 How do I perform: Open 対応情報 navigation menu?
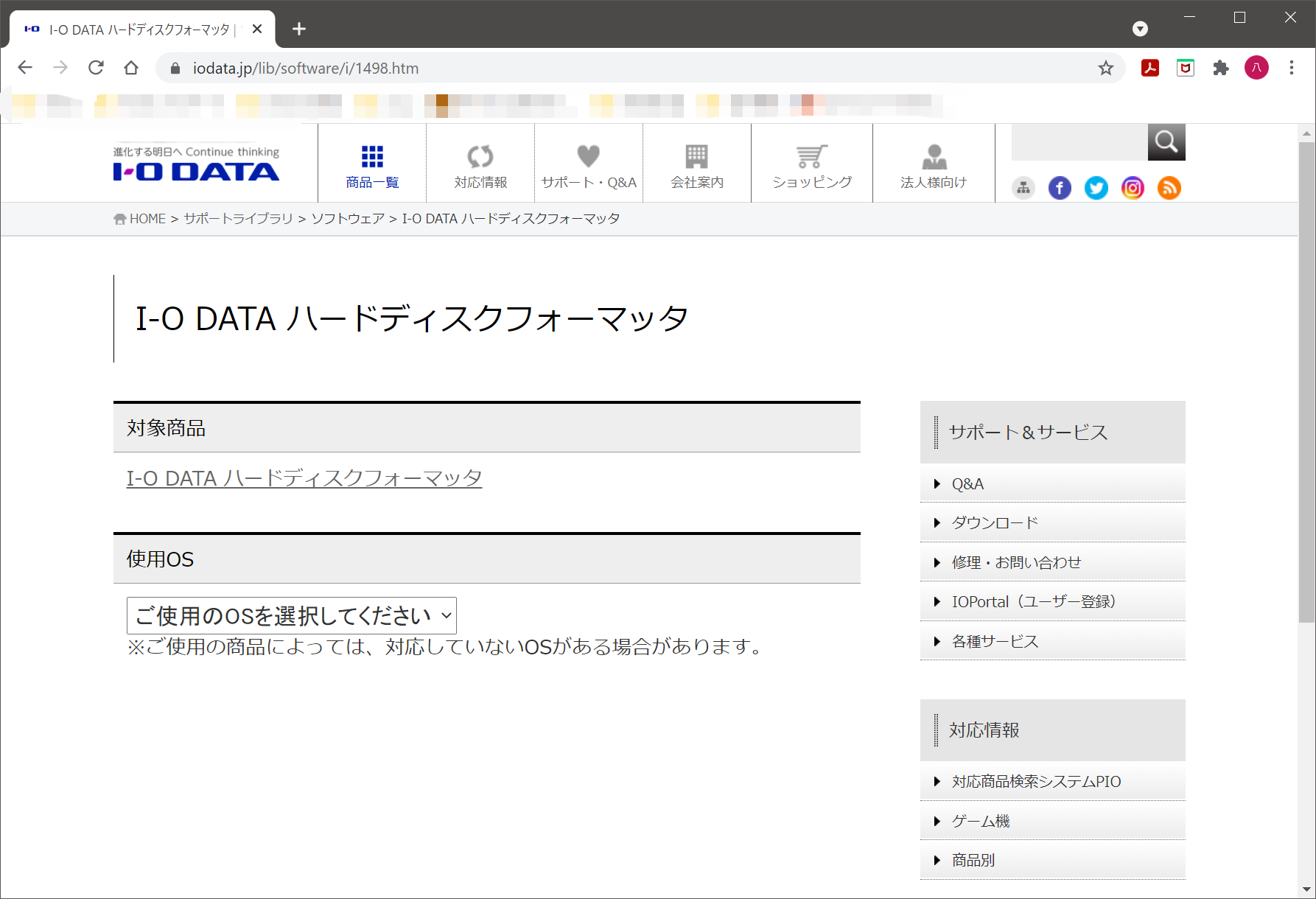tap(480, 165)
